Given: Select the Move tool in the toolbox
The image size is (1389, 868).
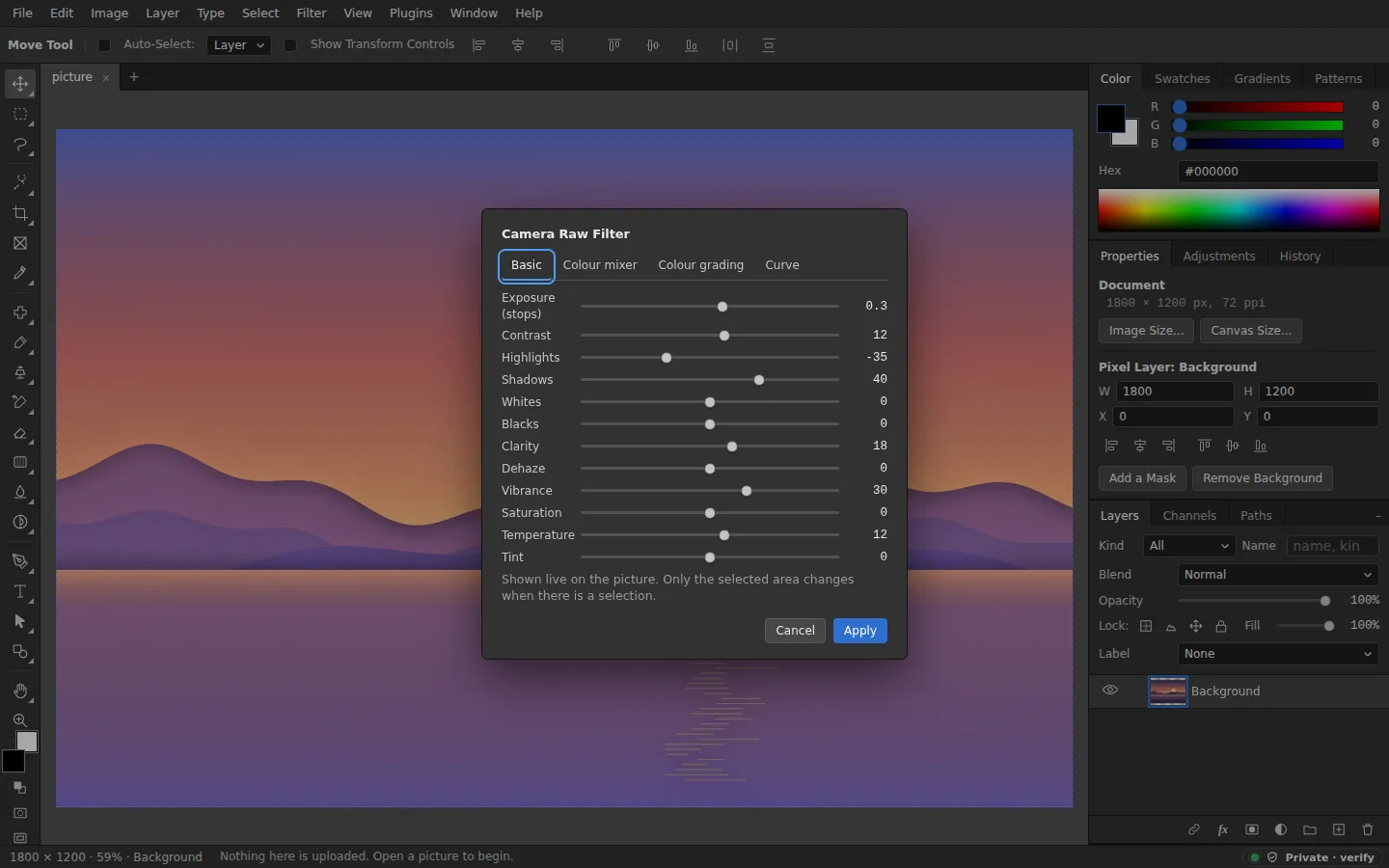Looking at the screenshot, I should pos(20,84).
